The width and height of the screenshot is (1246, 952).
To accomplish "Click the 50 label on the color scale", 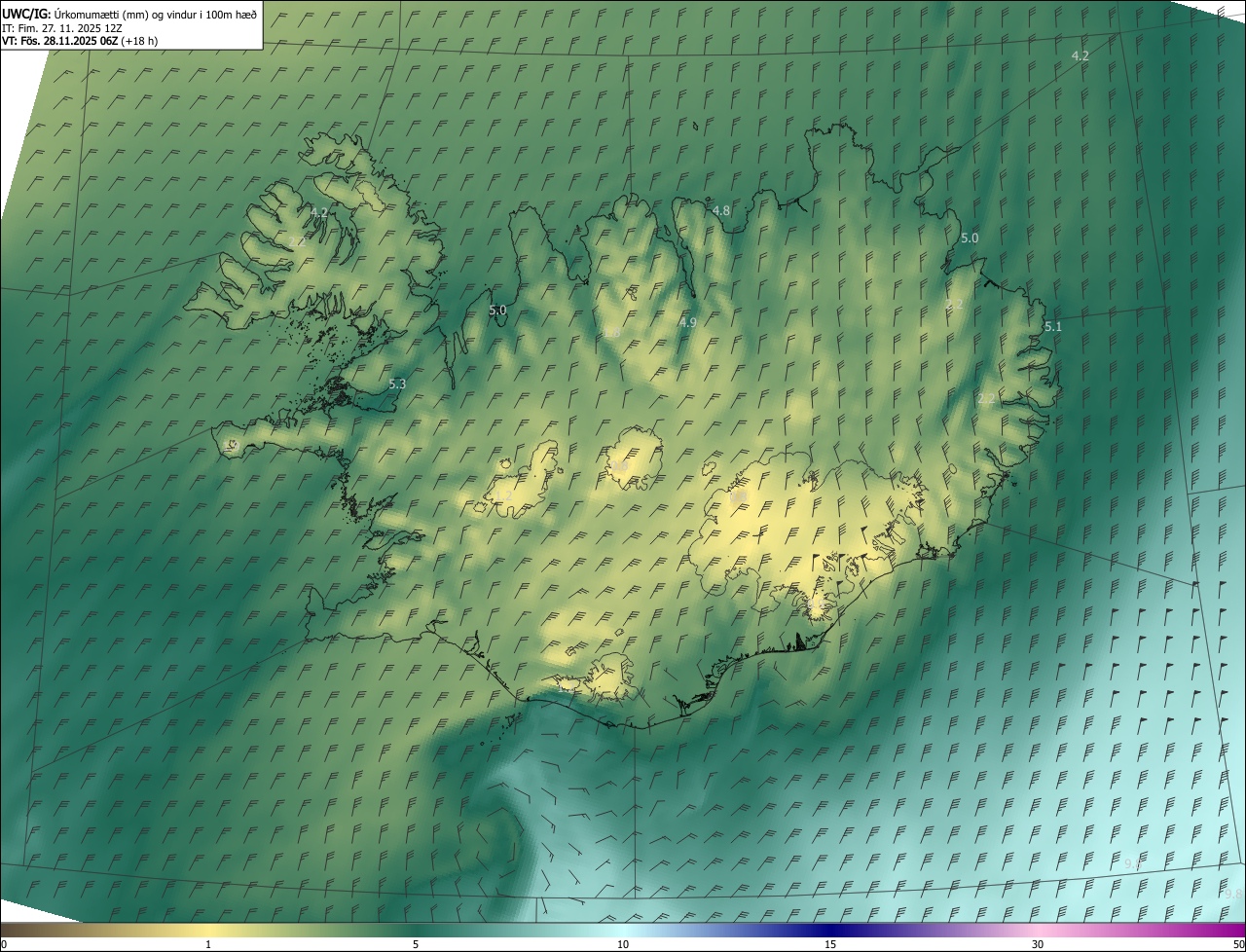I will click(x=1238, y=944).
